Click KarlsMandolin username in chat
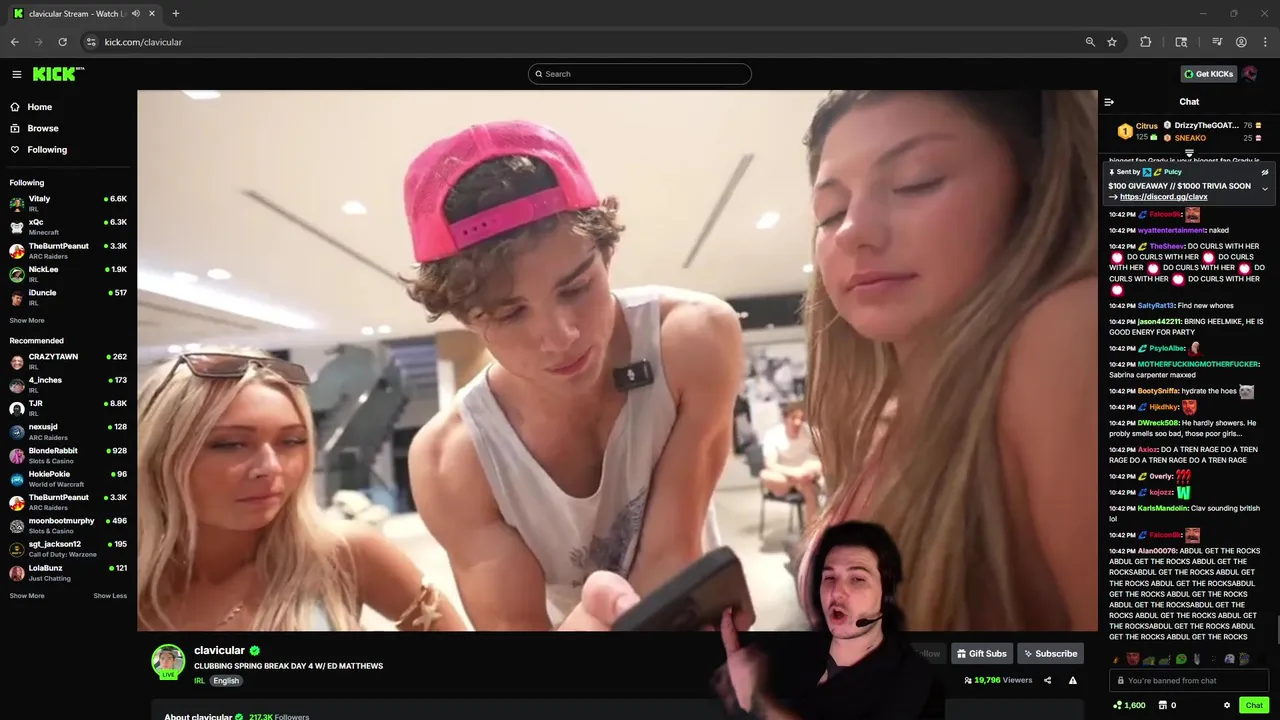The image size is (1280, 720). 1162,508
